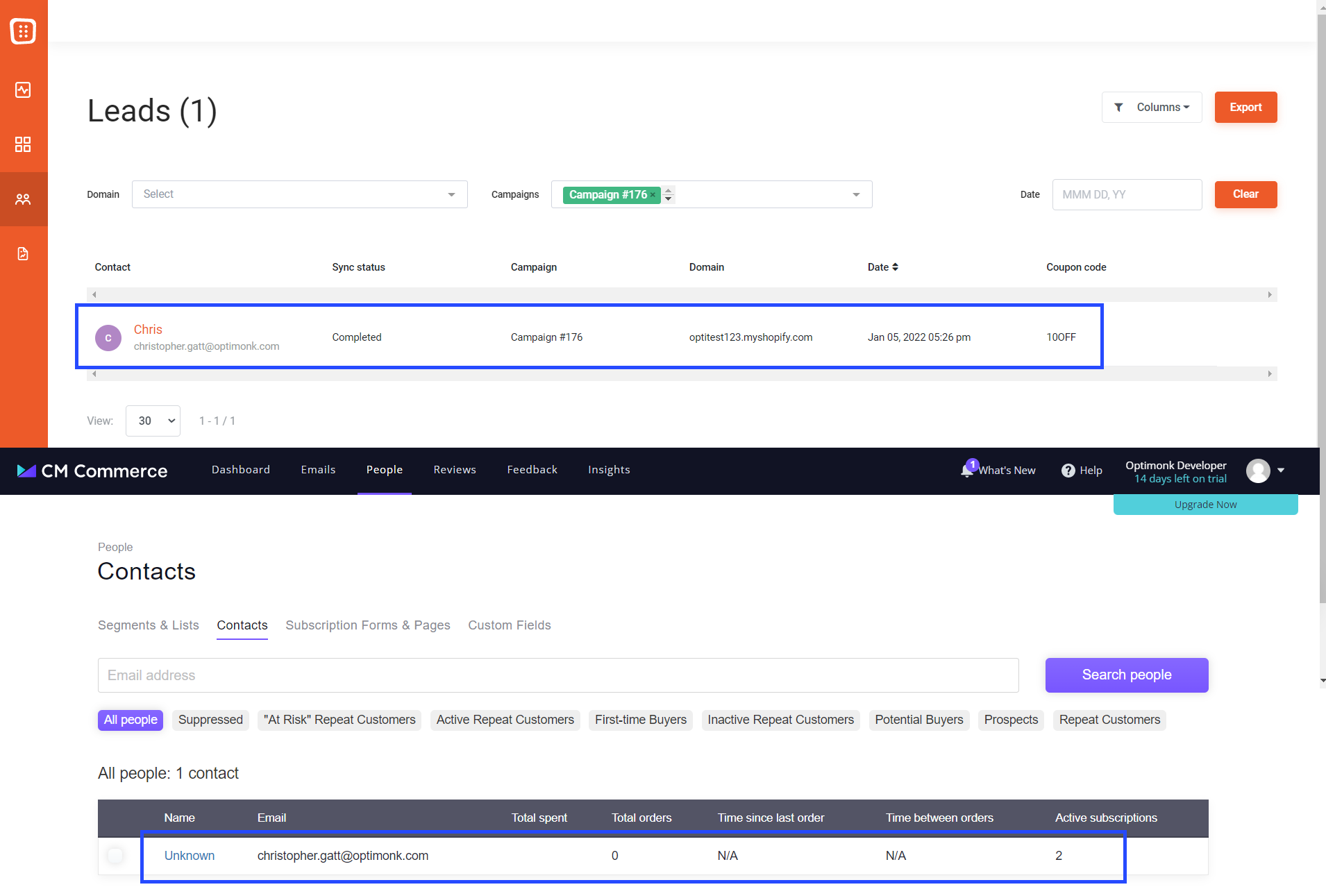Expand the Campaigns dropdown arrow
Image resolution: width=1326 pixels, height=896 pixels.
point(856,195)
